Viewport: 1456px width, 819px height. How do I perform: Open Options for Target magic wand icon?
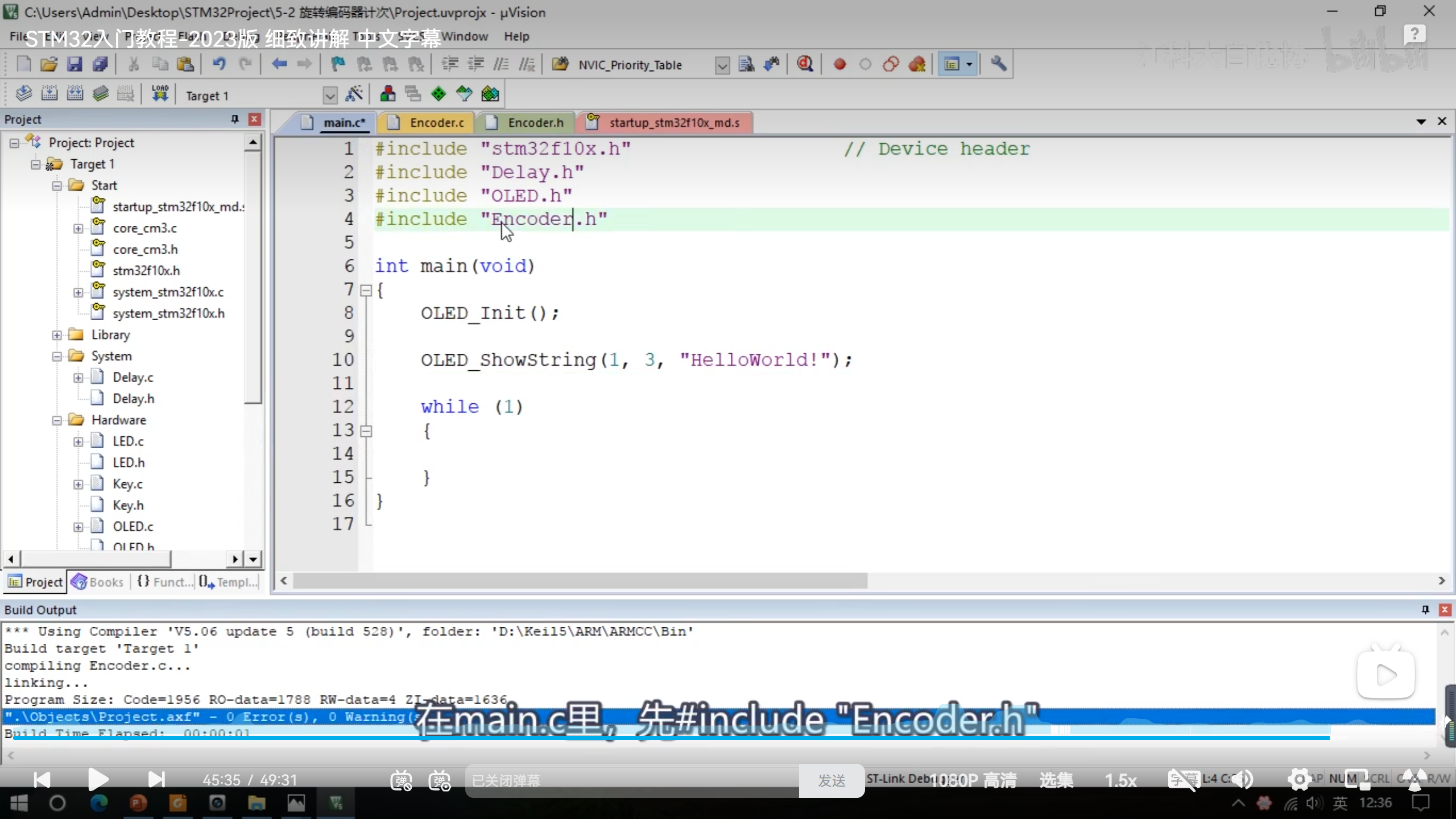pos(354,94)
